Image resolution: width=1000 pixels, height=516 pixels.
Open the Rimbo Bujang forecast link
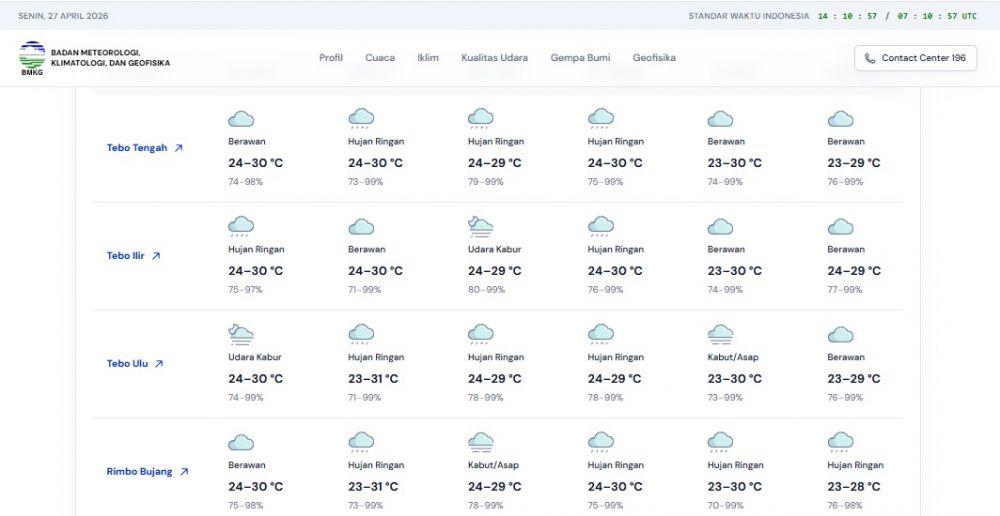(x=140, y=472)
